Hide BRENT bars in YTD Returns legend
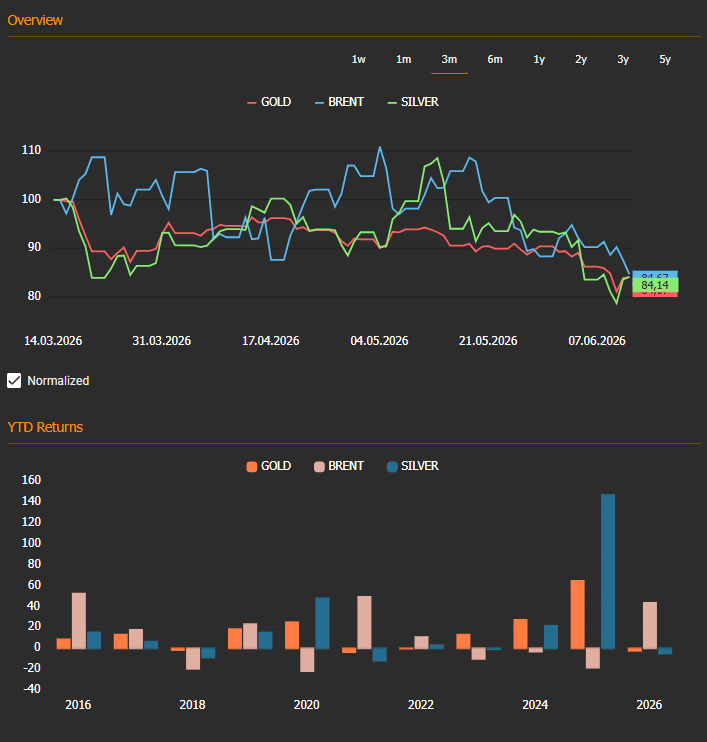The width and height of the screenshot is (707, 742). tap(339, 466)
